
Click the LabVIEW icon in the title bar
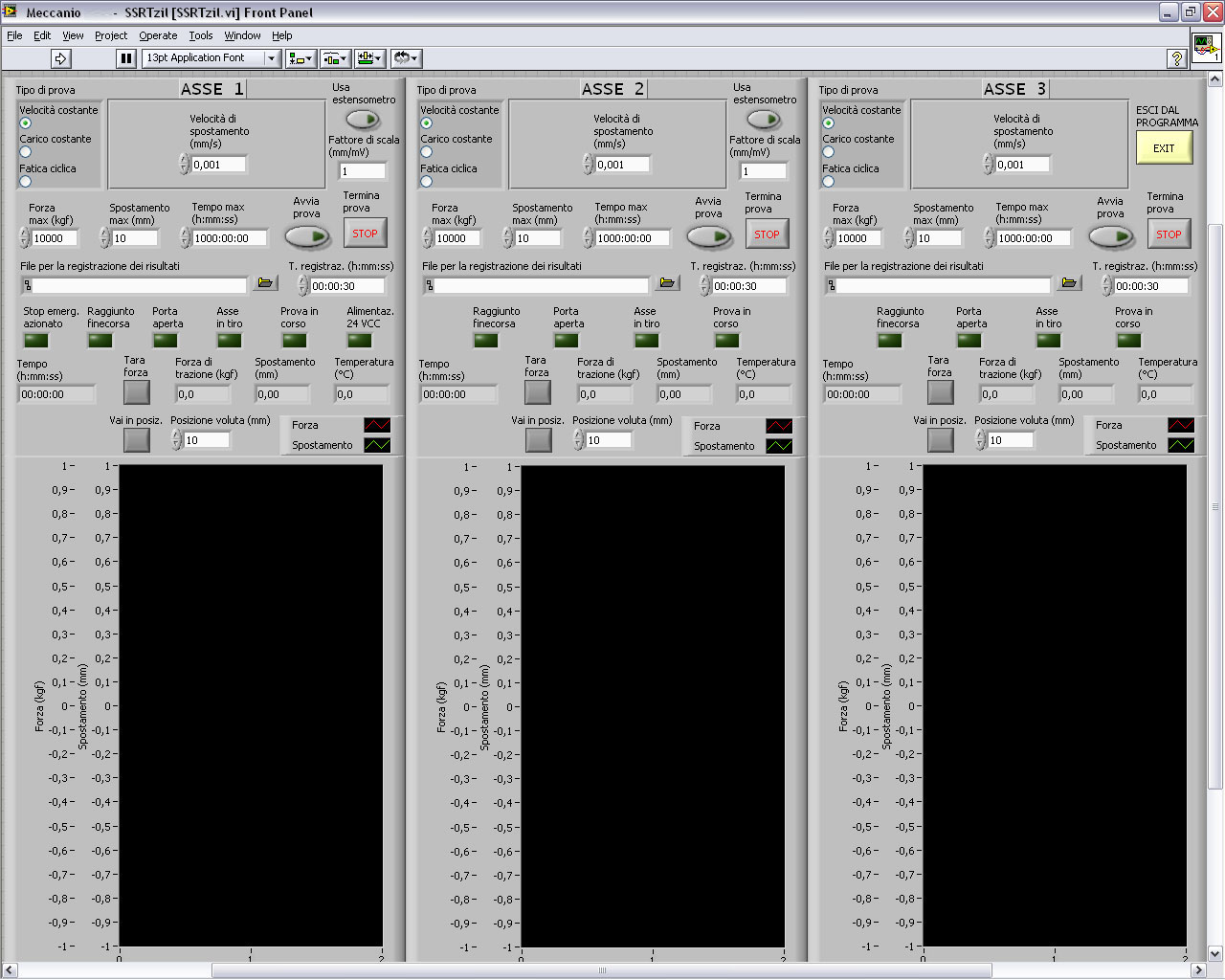11,11
